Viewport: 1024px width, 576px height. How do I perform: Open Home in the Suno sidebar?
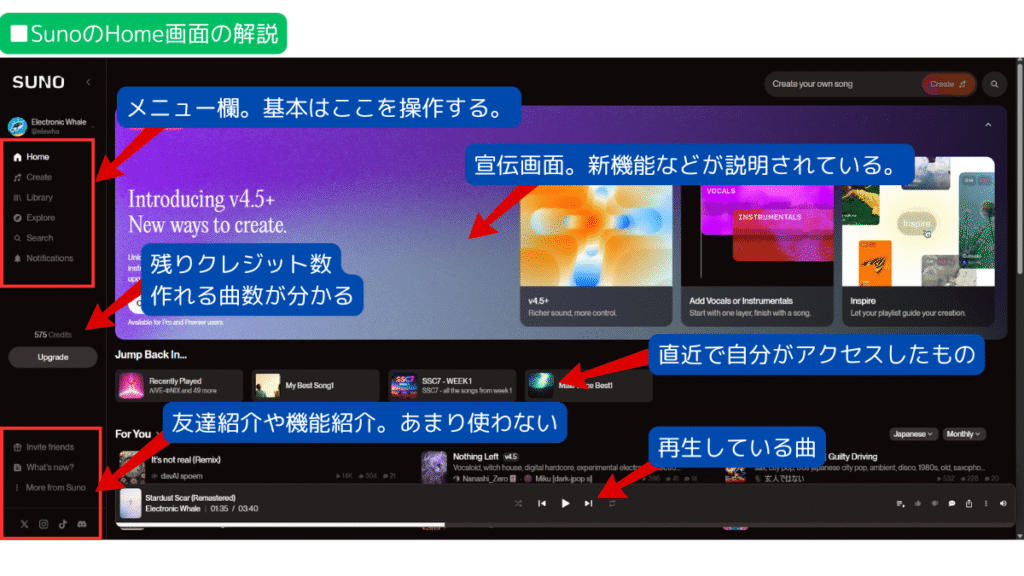(x=31, y=157)
